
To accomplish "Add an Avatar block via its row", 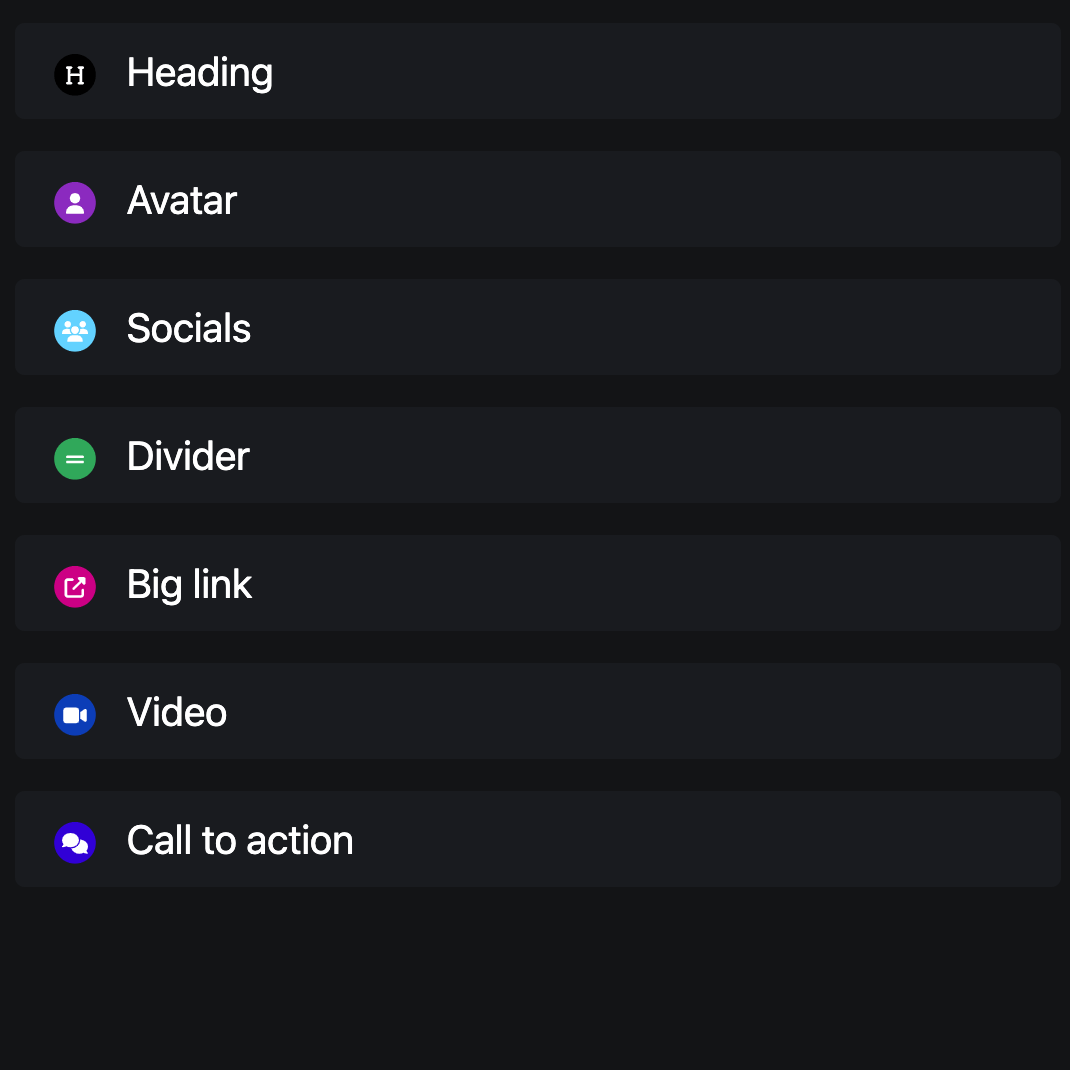I will click(538, 199).
